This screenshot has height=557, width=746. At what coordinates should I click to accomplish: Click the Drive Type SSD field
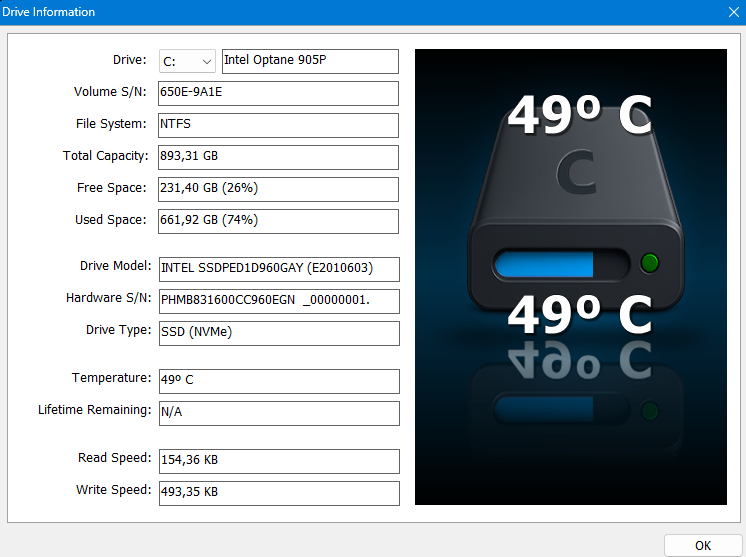pos(278,333)
